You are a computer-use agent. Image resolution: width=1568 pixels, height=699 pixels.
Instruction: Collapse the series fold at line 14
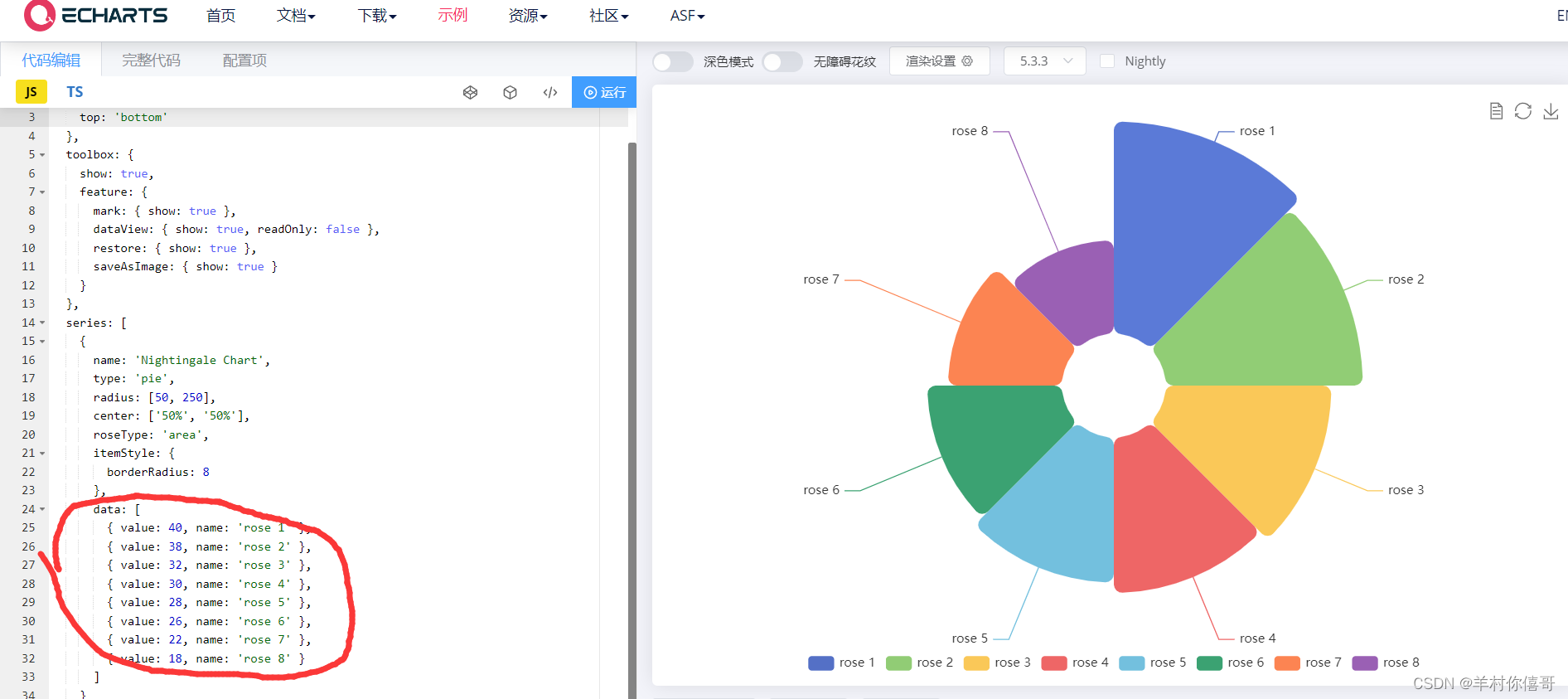pyautogui.click(x=42, y=323)
